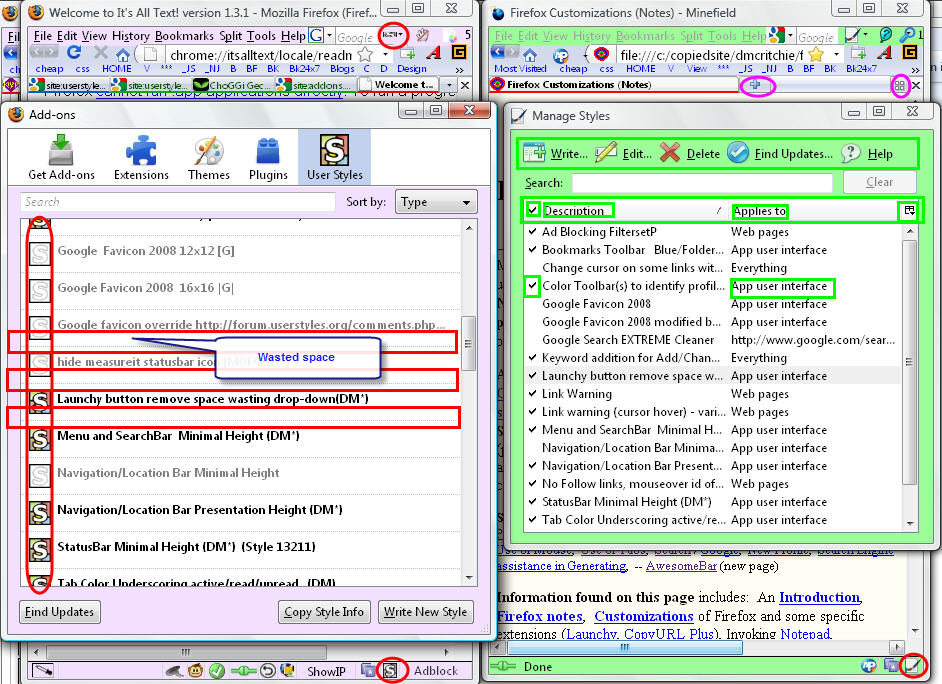
Task: Open Sort by Type dropdown
Action: click(x=436, y=202)
